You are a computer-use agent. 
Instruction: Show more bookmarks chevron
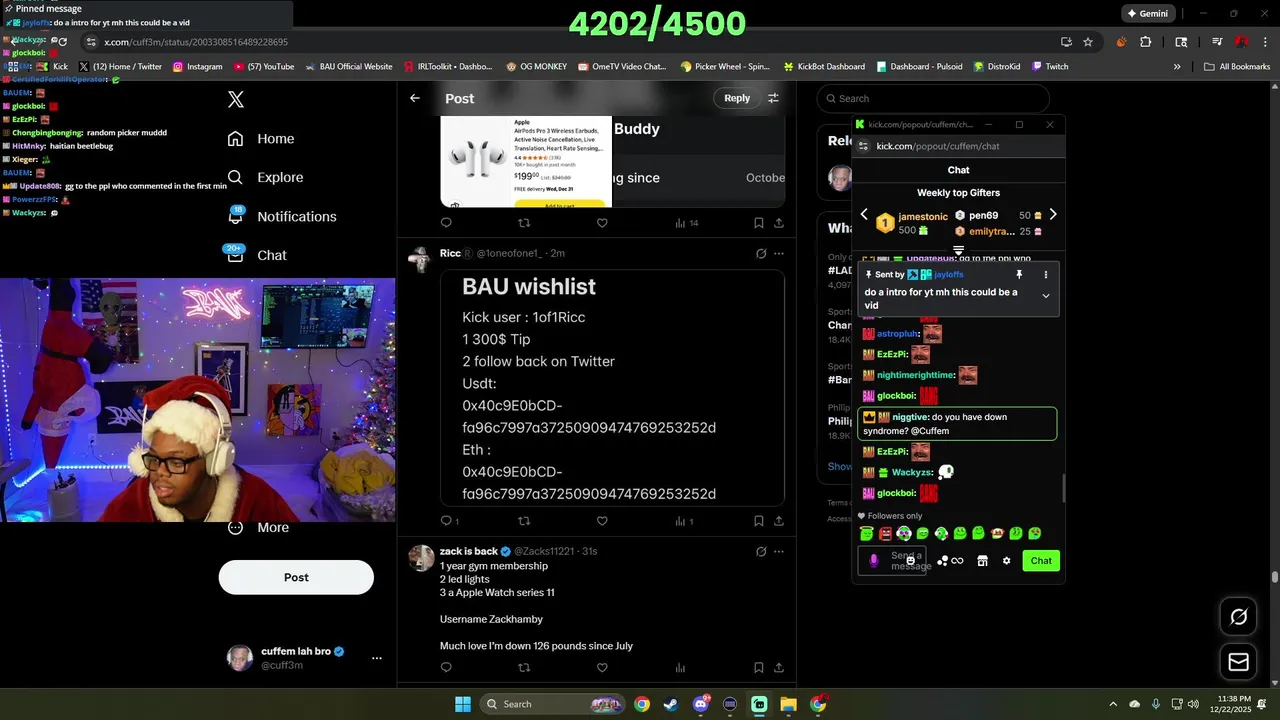(x=1177, y=67)
